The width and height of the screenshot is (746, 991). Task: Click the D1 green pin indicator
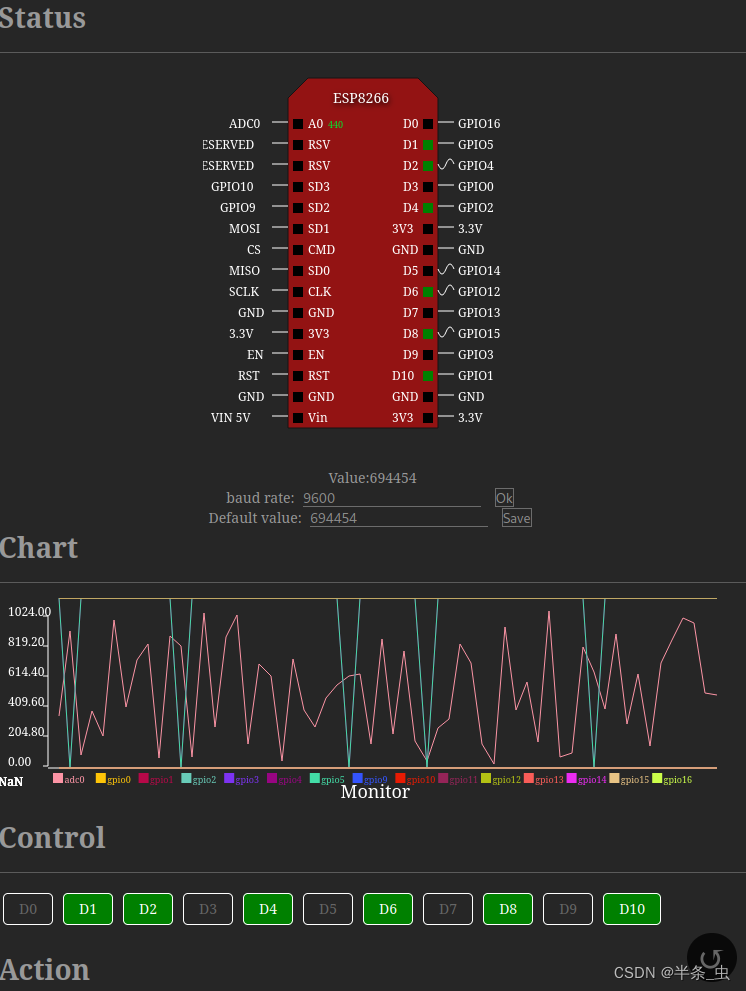428,145
